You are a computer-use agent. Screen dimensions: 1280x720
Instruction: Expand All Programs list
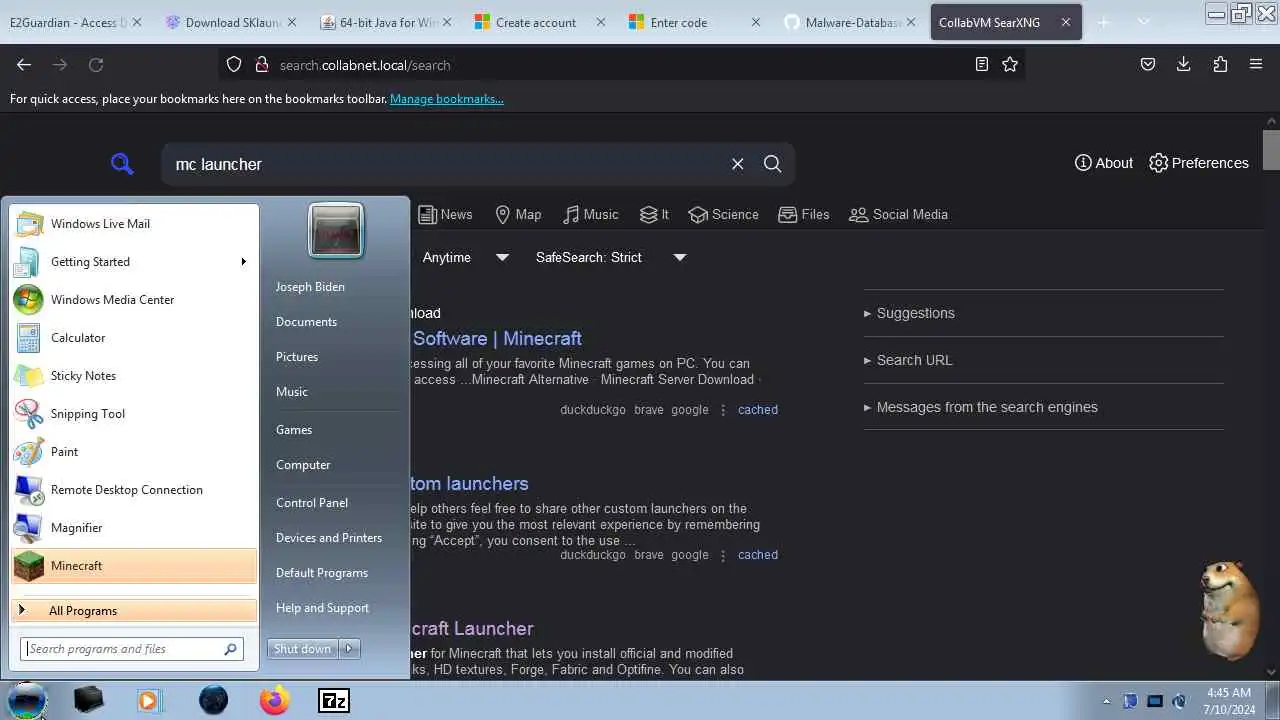click(134, 611)
